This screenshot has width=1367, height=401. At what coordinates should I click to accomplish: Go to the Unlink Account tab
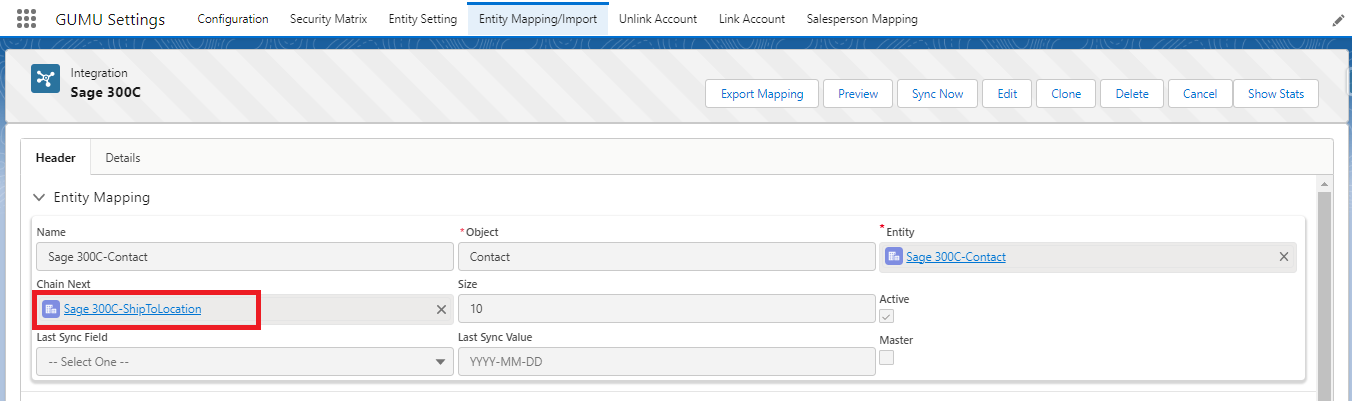tap(658, 19)
